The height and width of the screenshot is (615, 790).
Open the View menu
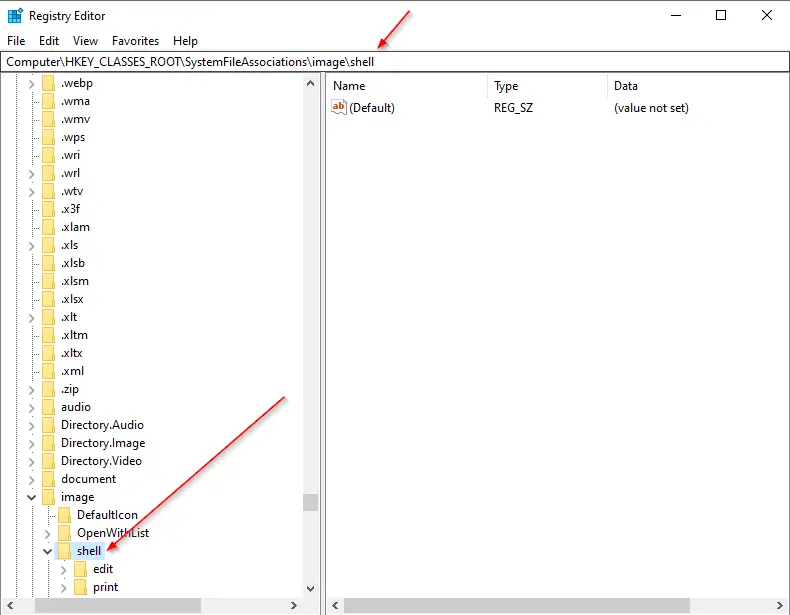[85, 41]
